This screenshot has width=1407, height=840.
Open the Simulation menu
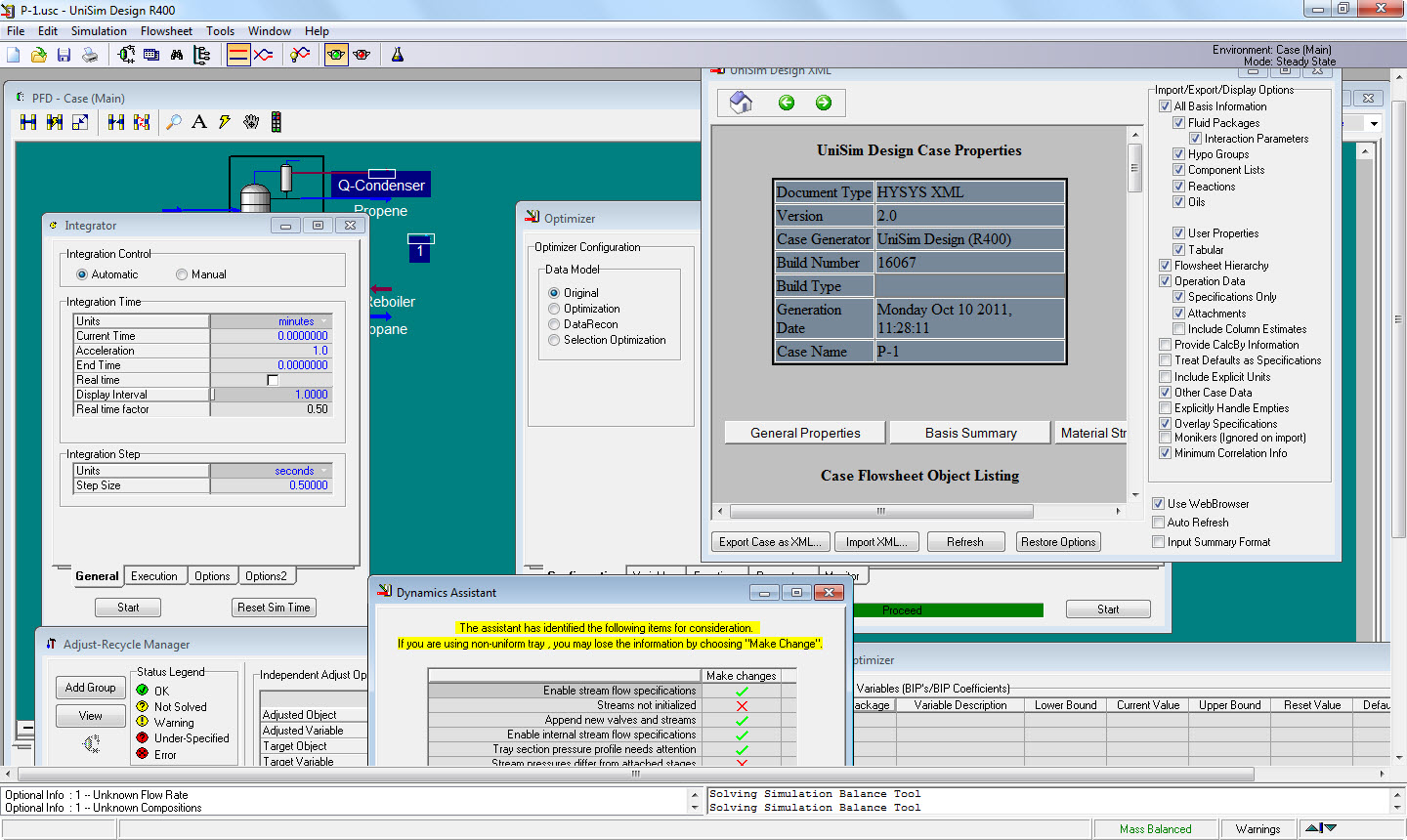click(x=99, y=31)
